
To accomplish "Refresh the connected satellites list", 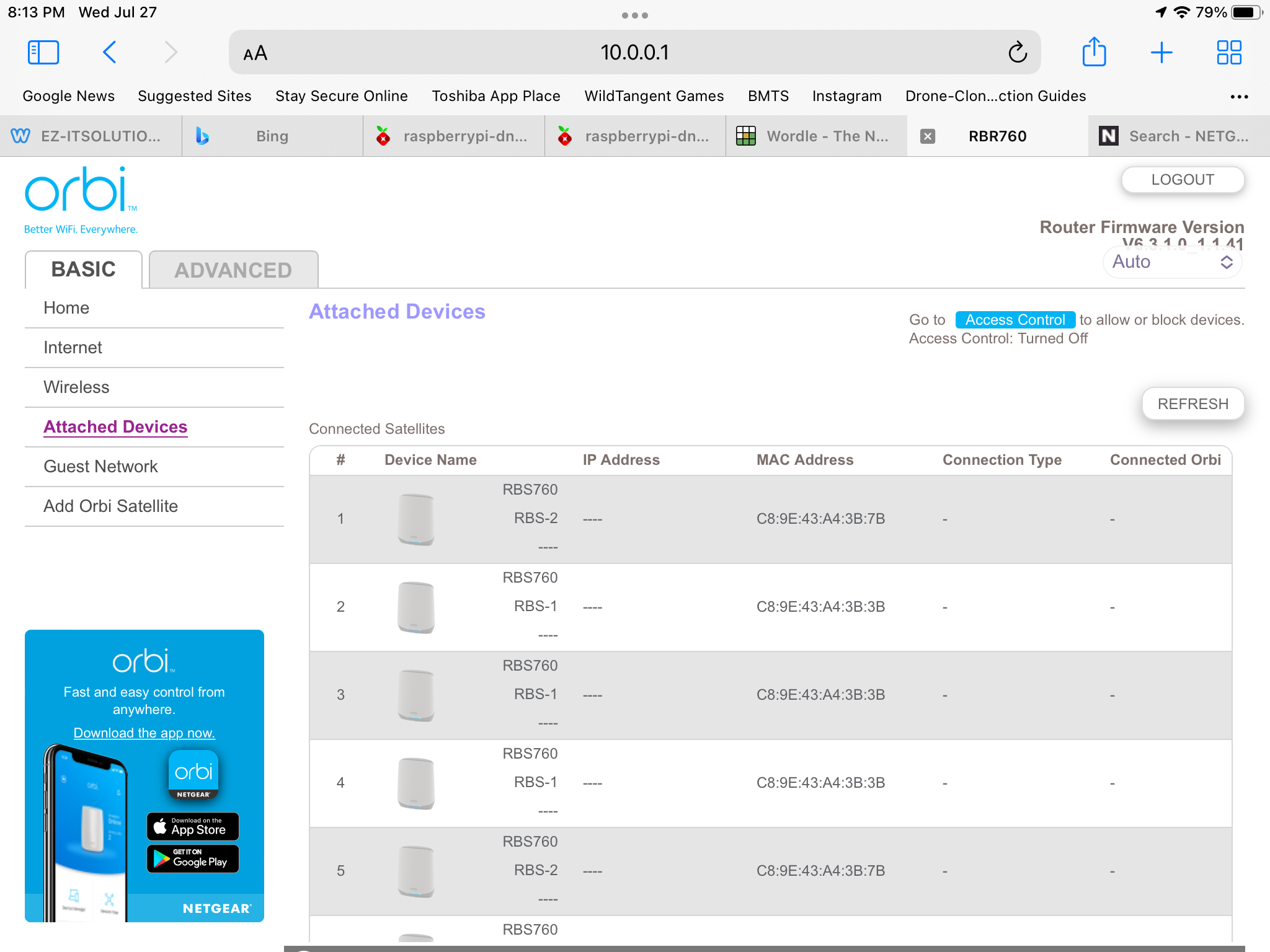I will point(1192,403).
